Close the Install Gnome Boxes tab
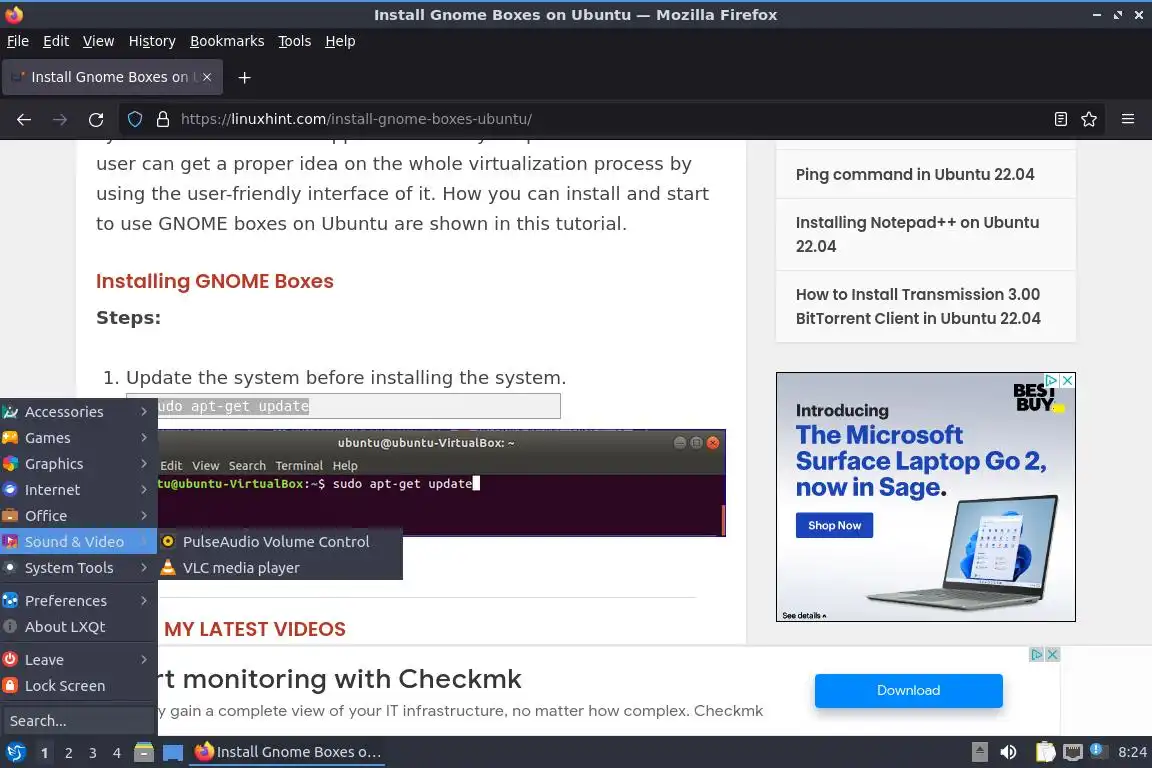Screen dimensions: 1152x768 207,77
